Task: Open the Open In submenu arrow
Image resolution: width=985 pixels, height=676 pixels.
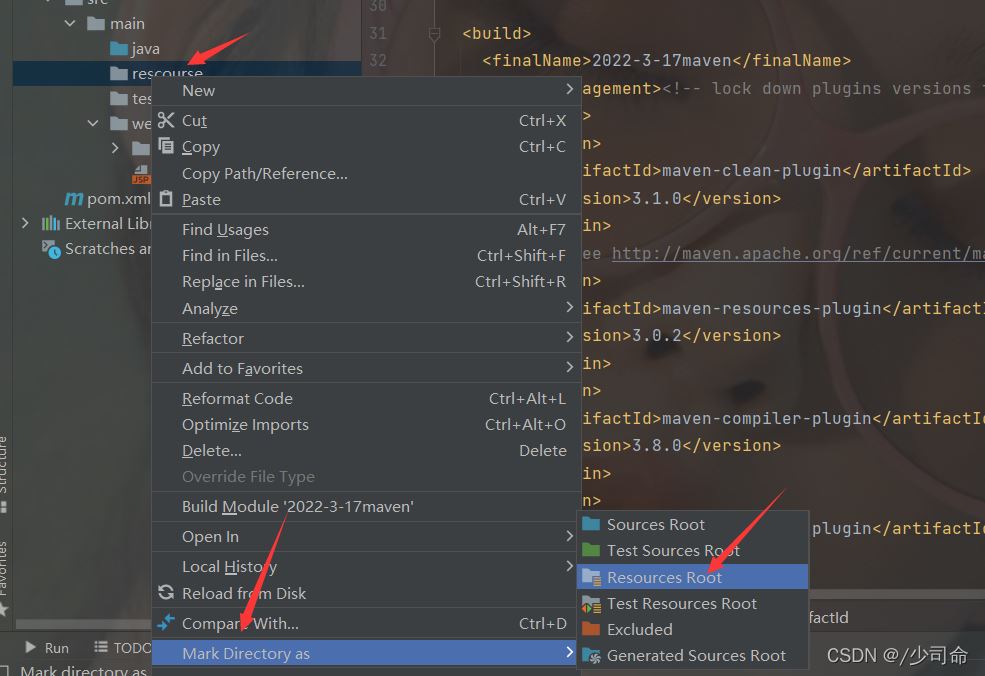Action: click(x=569, y=536)
